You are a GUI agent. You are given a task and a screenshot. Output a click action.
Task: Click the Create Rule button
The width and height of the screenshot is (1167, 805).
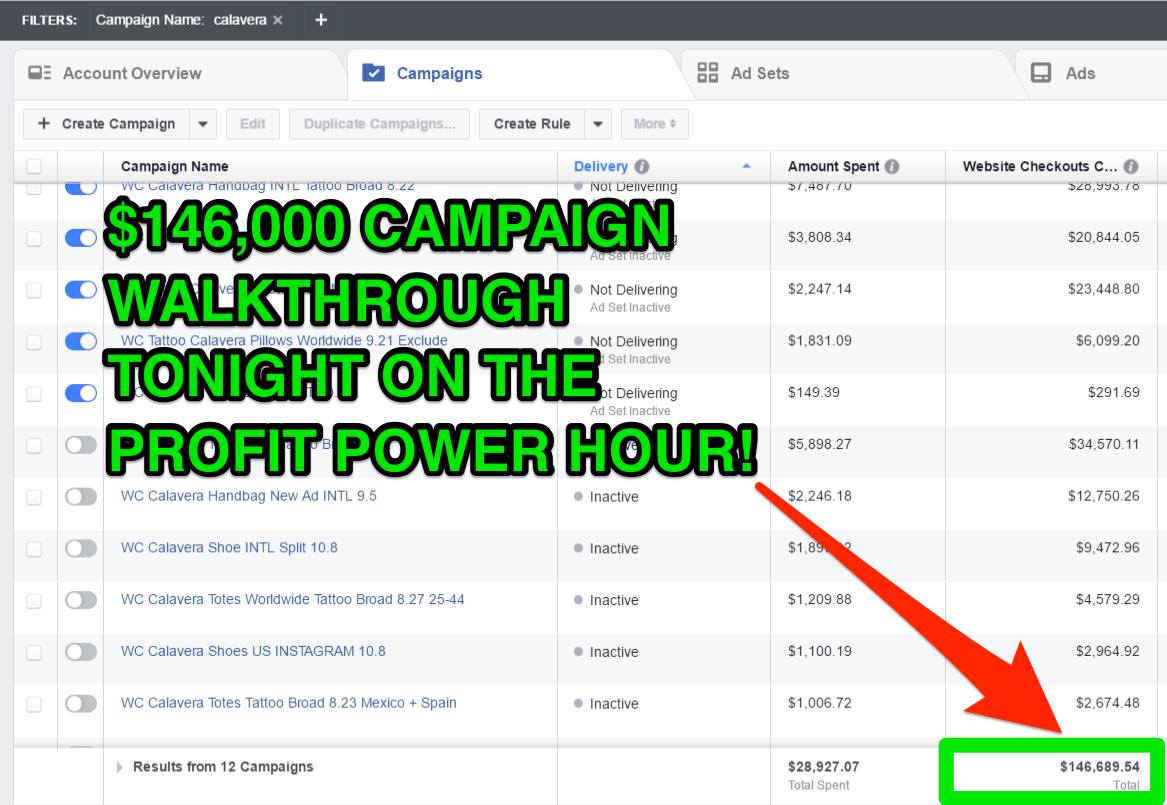531,124
